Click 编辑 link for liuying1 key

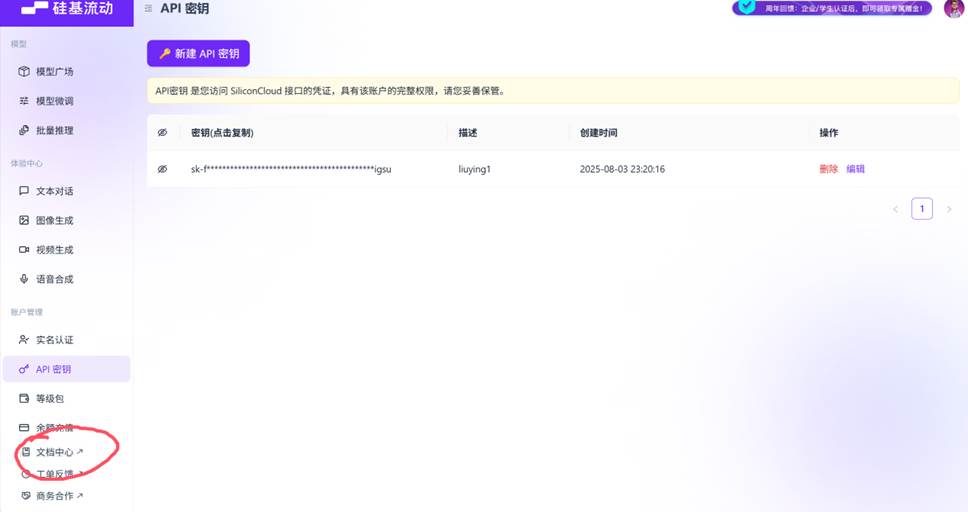[855, 169]
